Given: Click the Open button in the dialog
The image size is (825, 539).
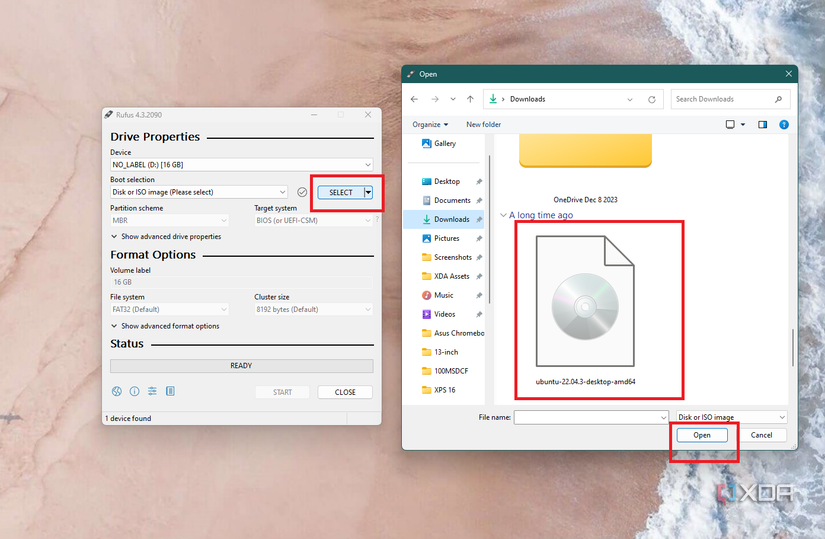Looking at the screenshot, I should (702, 435).
